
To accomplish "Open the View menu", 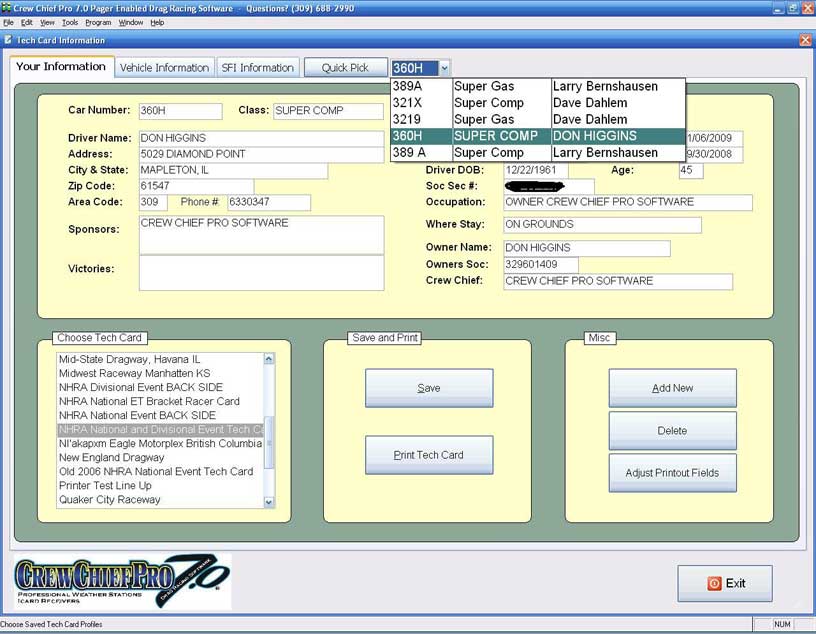I will [47, 22].
